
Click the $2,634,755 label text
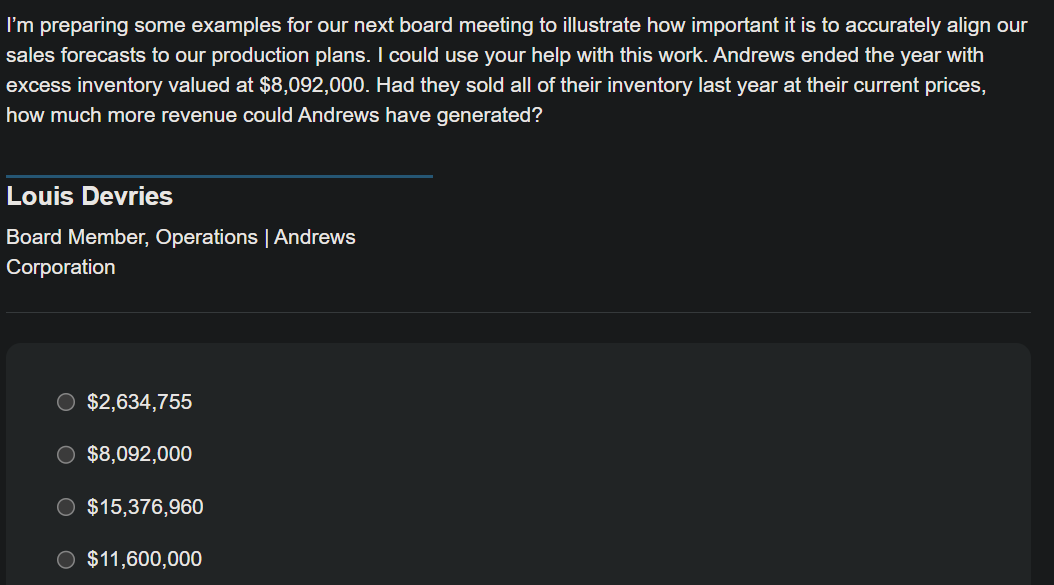140,401
